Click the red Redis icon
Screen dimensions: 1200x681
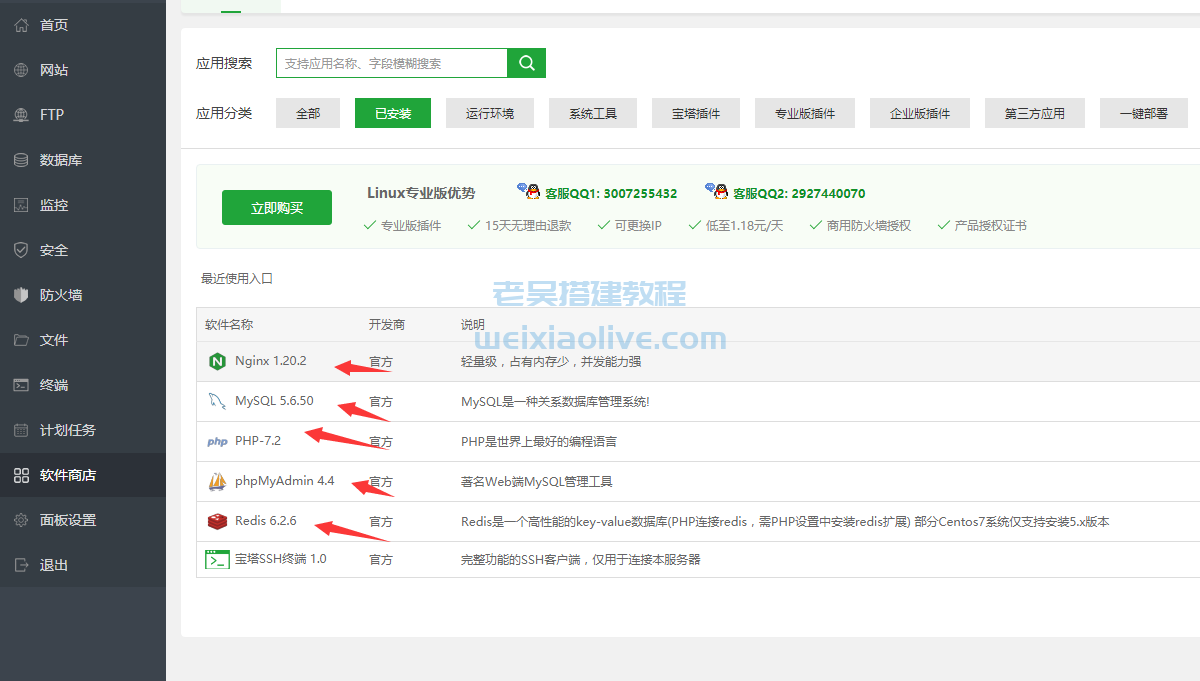point(217,521)
